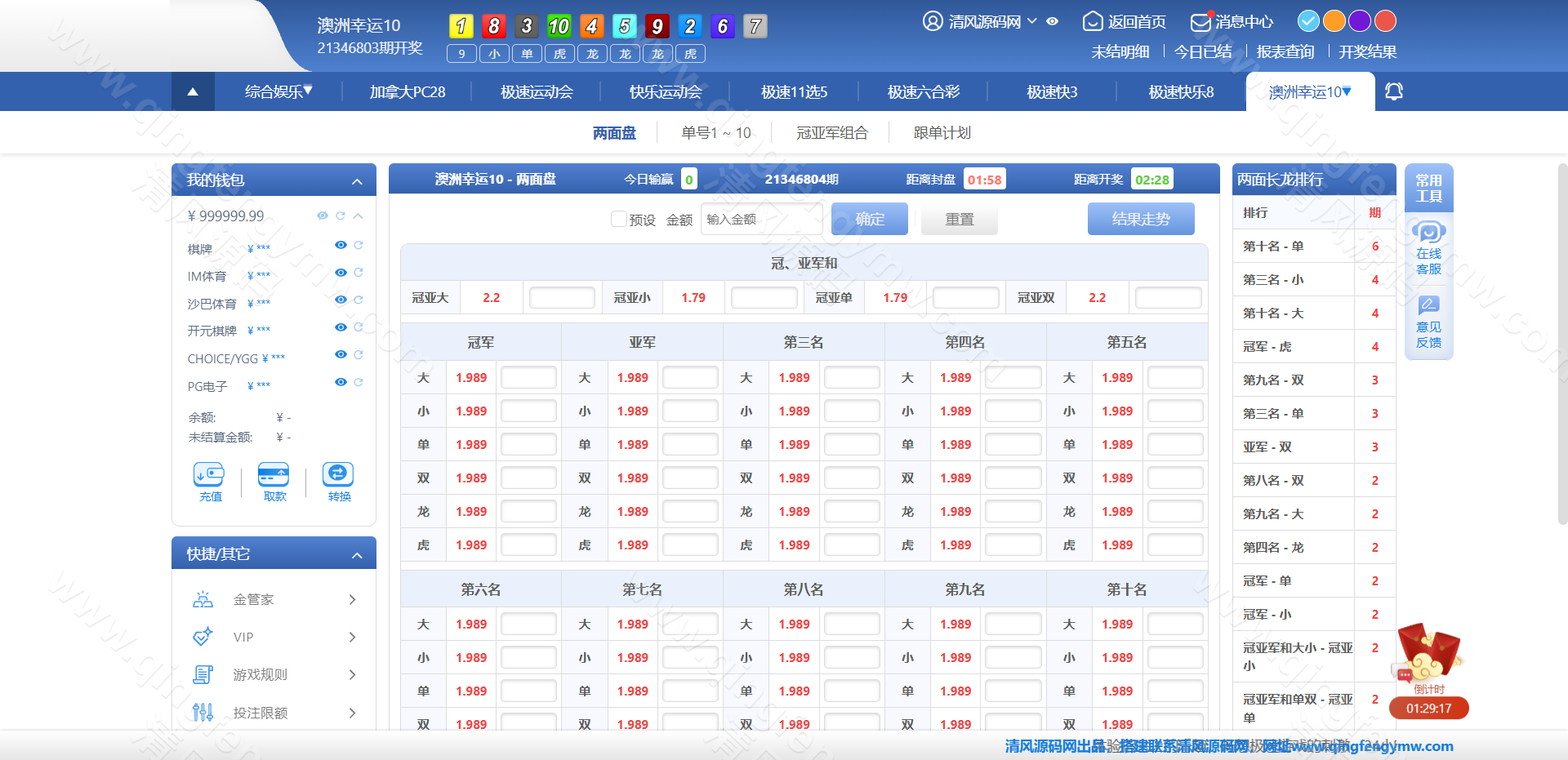Collapse the wallet balance list chevron
The height and width of the screenshot is (760, 1568).
coord(358,216)
